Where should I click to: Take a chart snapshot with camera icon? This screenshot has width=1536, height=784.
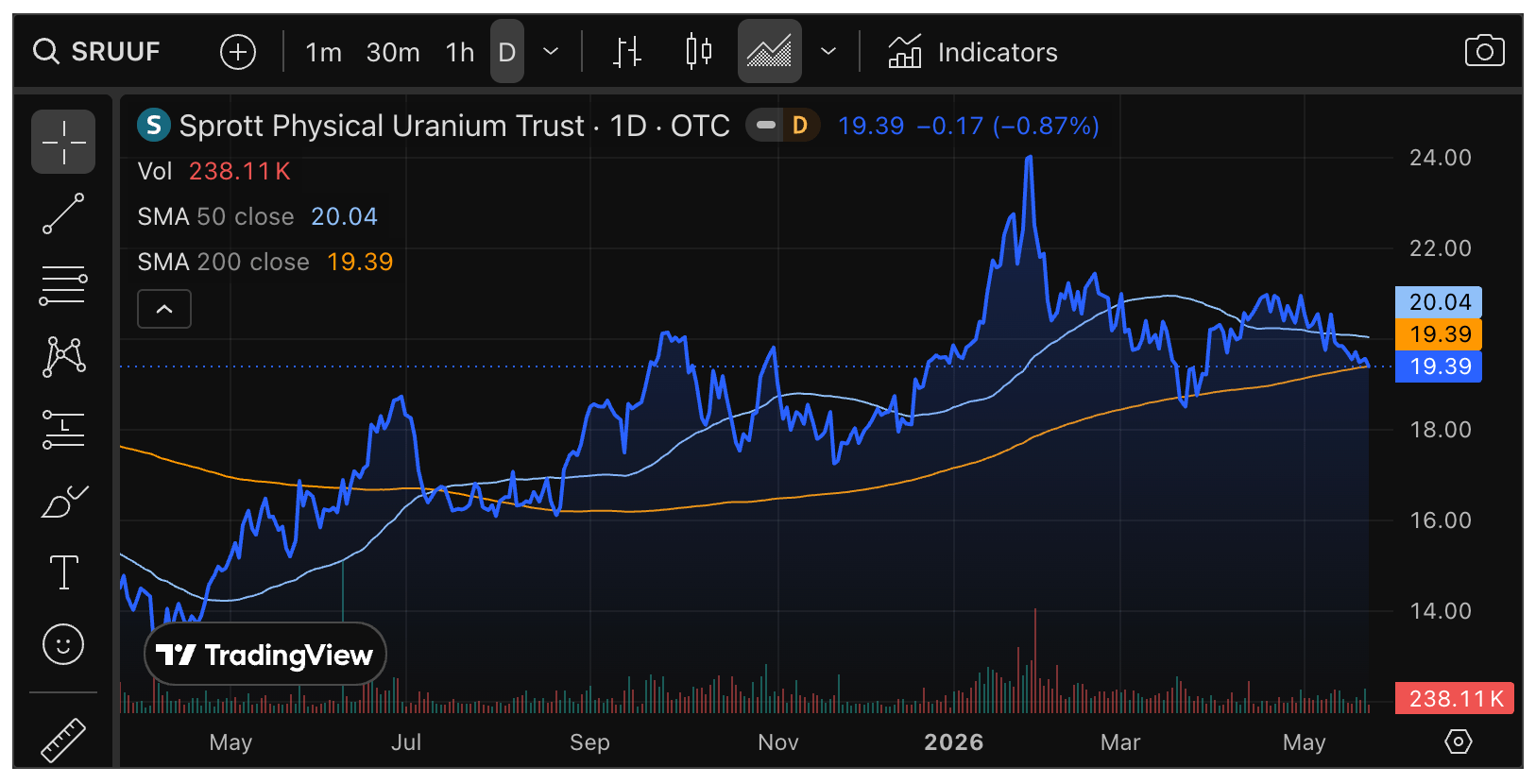[1484, 51]
